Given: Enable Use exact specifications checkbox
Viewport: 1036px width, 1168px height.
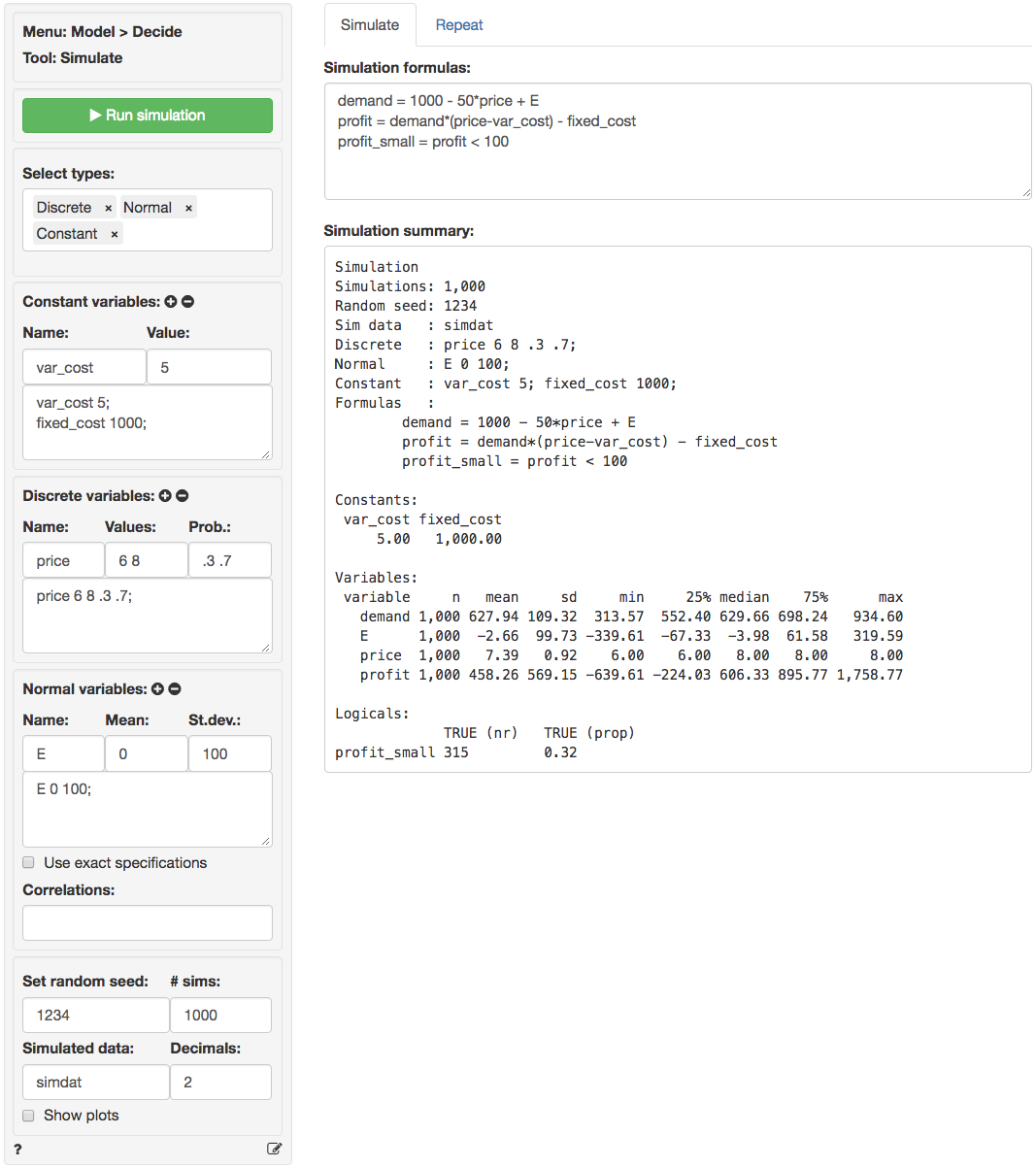Looking at the screenshot, I should coord(29,863).
